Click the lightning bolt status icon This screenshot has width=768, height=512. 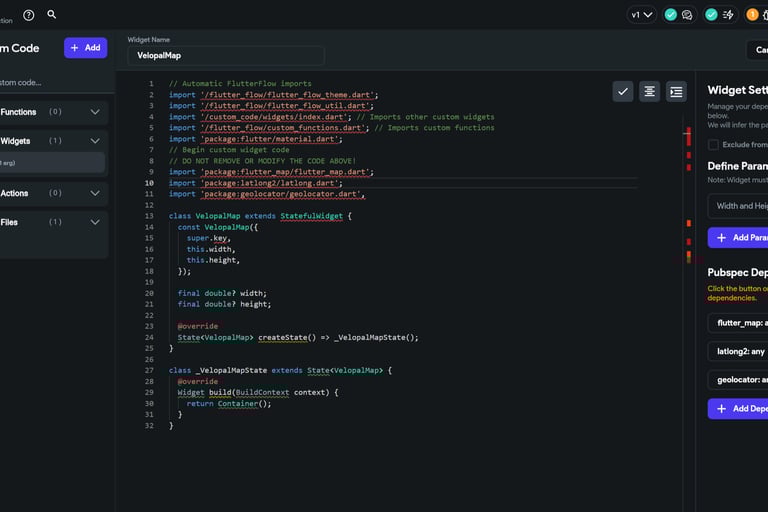click(x=728, y=15)
